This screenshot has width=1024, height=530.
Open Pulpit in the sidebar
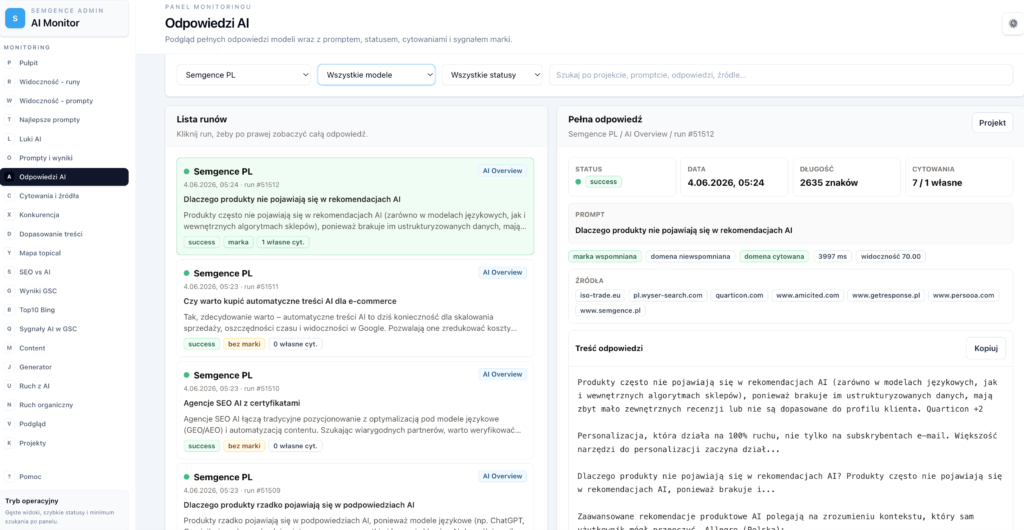(65, 63)
